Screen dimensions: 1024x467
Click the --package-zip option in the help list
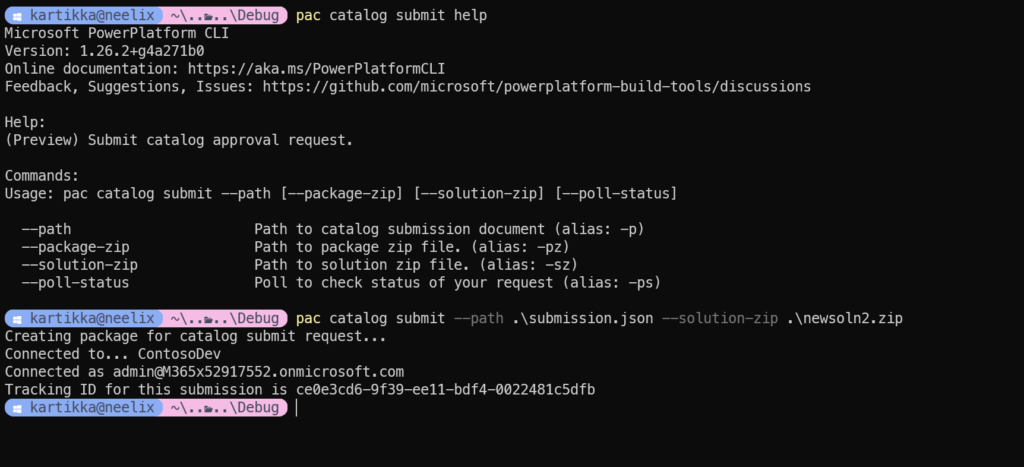[x=75, y=247]
